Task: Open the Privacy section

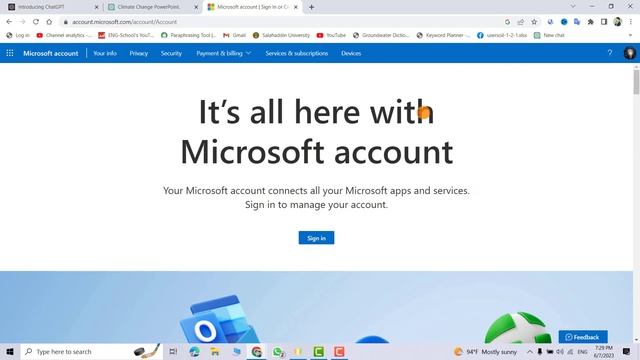Action: pyautogui.click(x=138, y=53)
